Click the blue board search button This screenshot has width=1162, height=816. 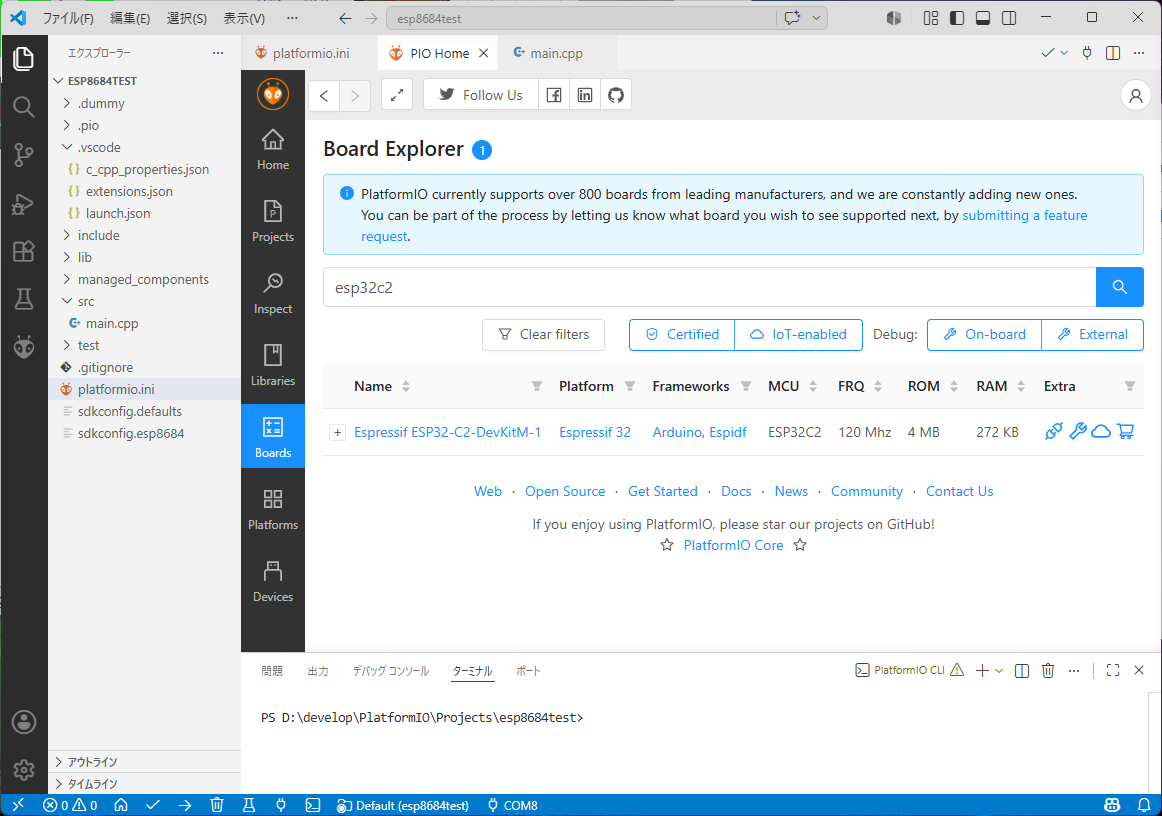tap(1120, 287)
